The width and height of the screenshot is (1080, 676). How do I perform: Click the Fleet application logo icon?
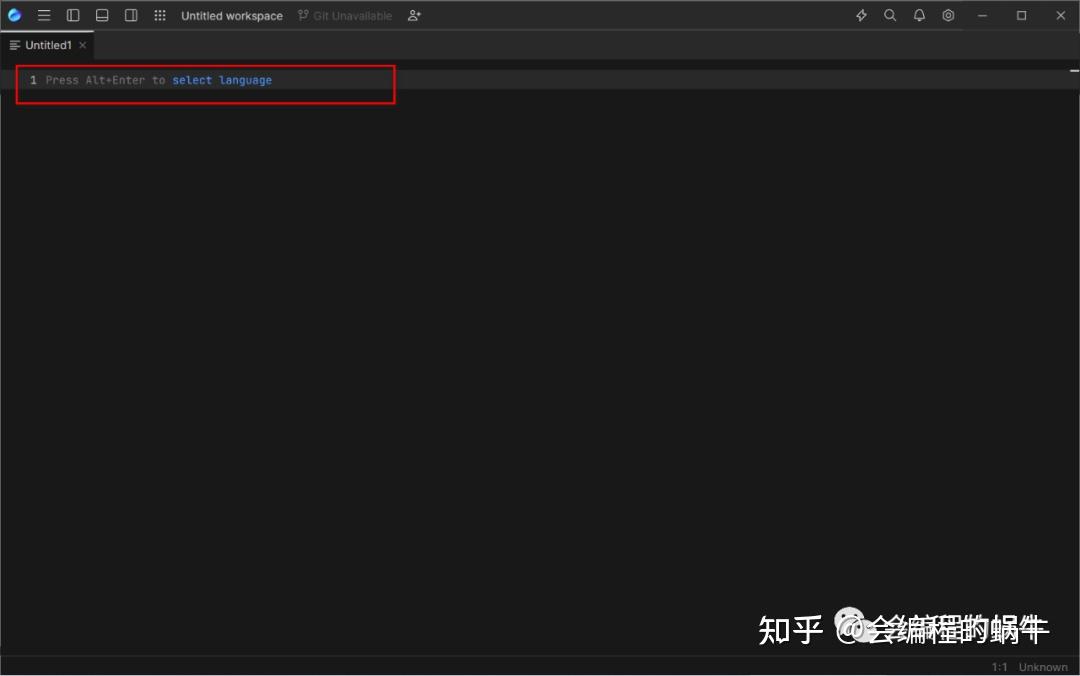tap(14, 15)
